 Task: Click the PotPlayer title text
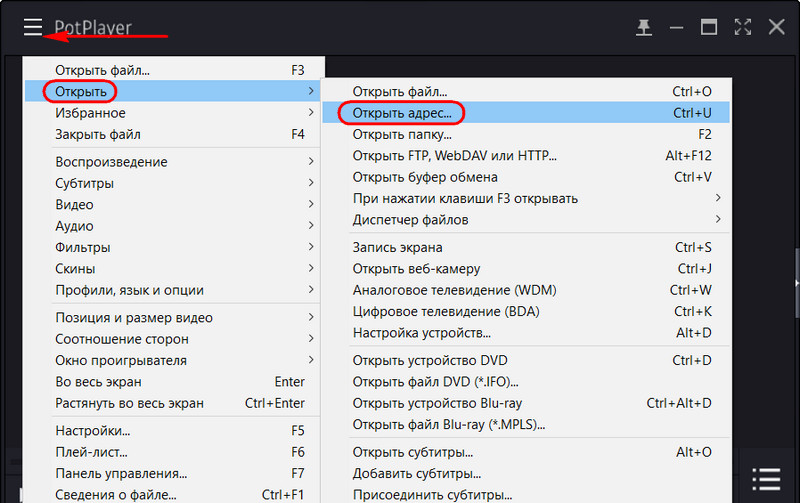(93, 28)
